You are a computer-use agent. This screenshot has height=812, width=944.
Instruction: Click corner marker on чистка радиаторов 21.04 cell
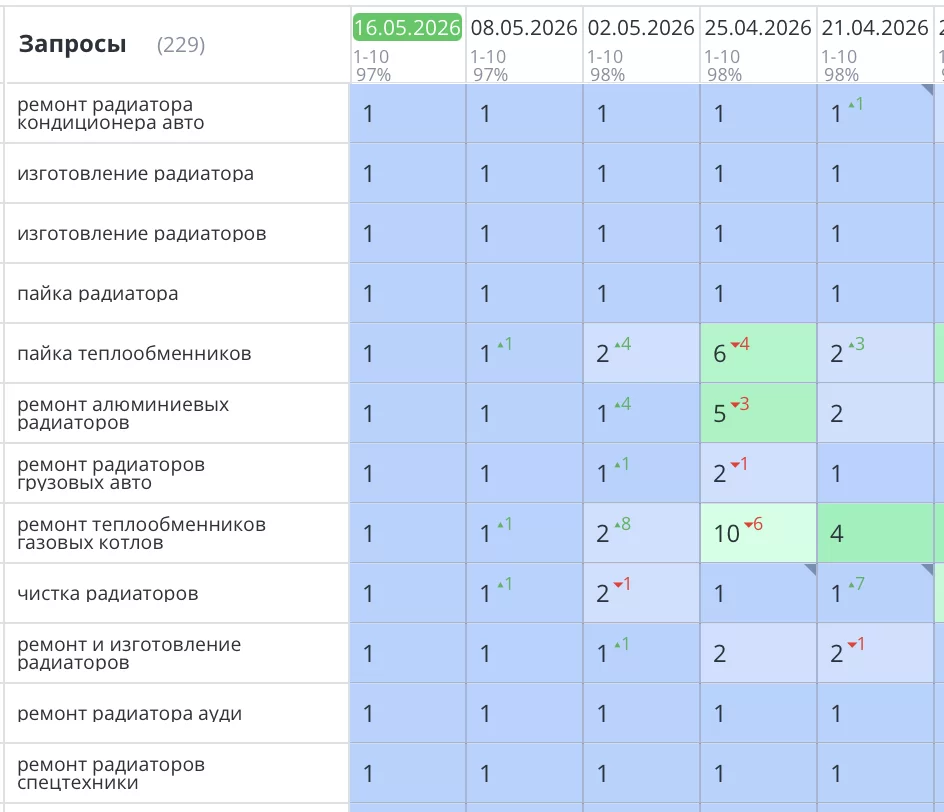(928, 569)
